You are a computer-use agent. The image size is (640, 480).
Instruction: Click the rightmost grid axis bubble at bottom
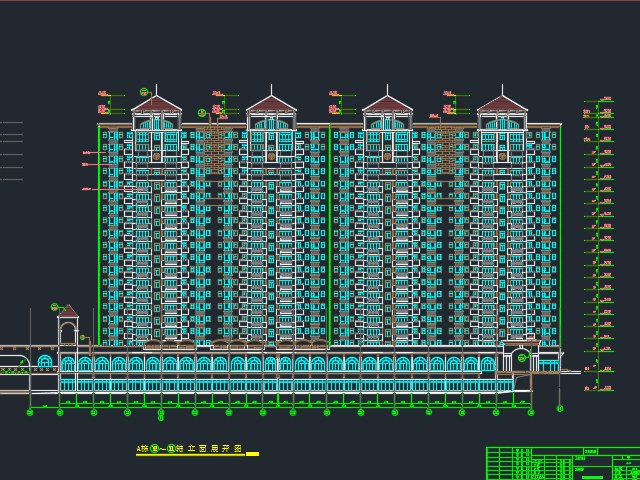[559, 408]
